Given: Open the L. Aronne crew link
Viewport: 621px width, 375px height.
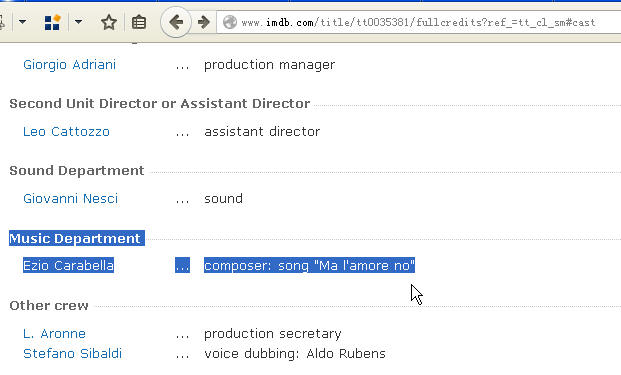Looking at the screenshot, I should pyautogui.click(x=54, y=333).
